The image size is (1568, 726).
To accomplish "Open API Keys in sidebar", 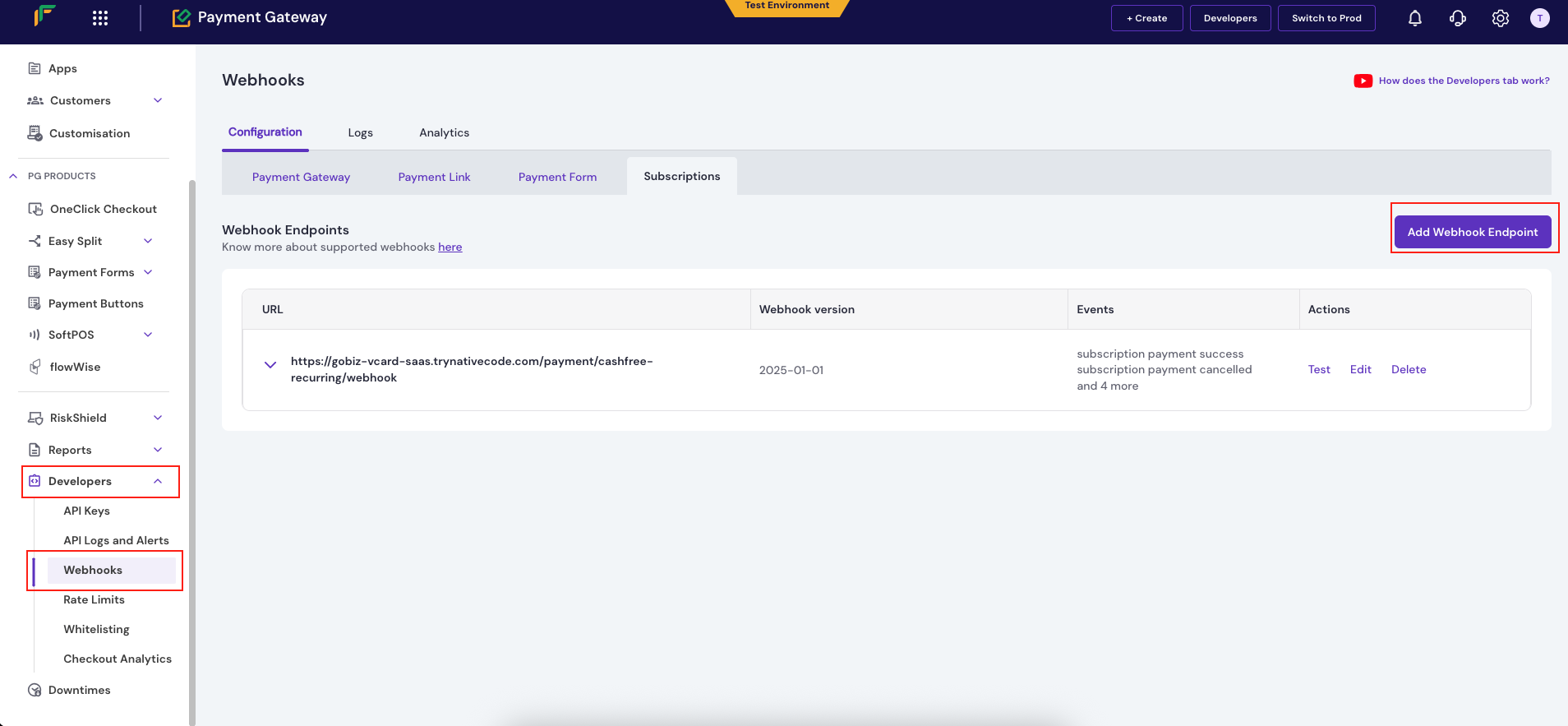I will click(87, 511).
